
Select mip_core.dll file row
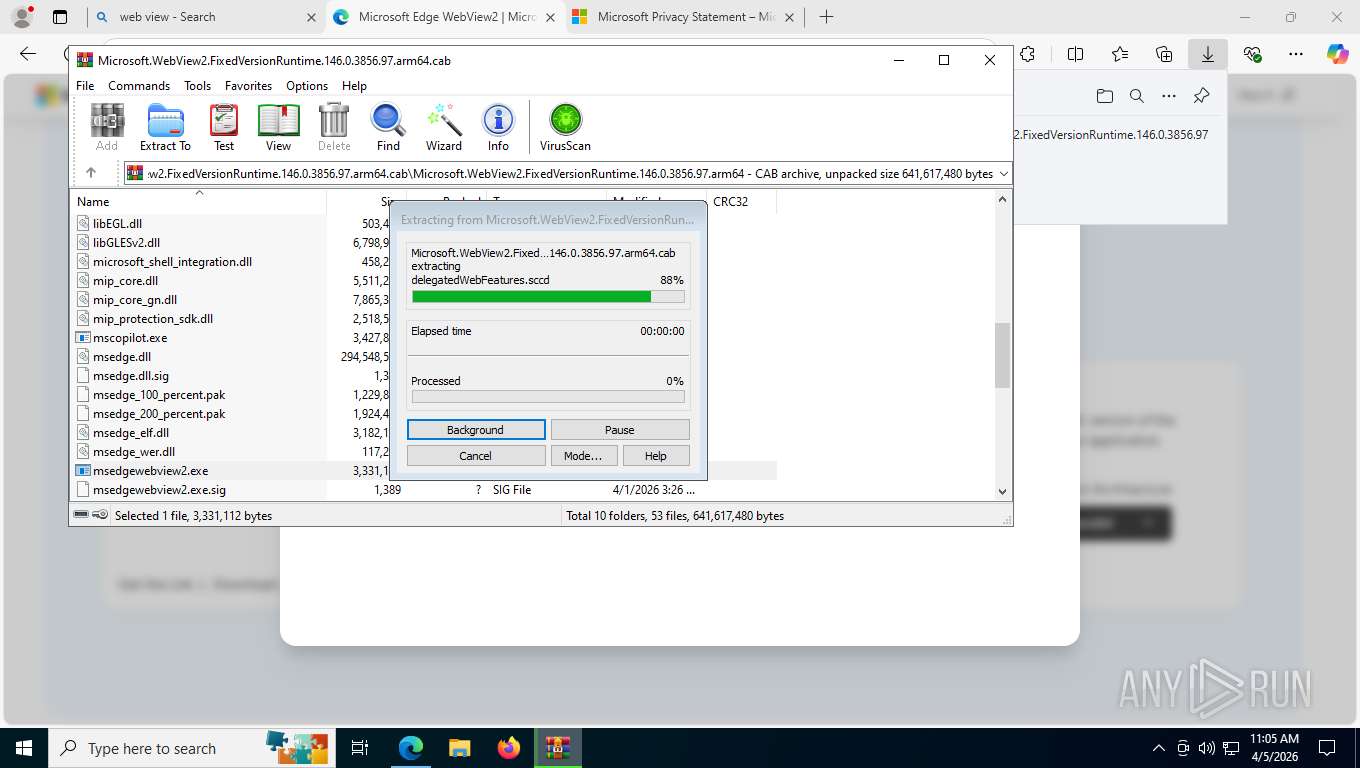tap(125, 281)
